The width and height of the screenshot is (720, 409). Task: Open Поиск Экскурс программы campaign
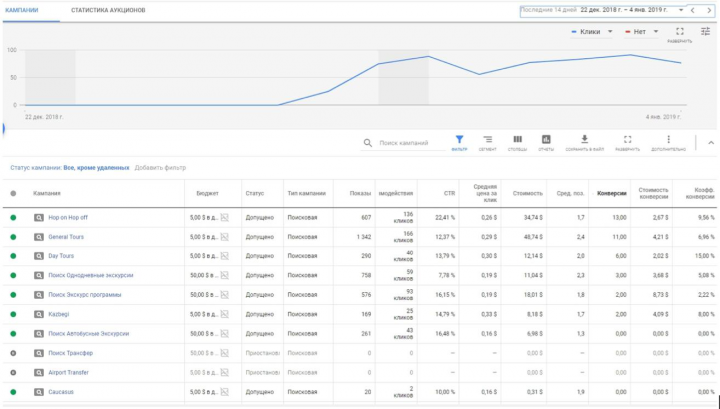click(x=85, y=295)
